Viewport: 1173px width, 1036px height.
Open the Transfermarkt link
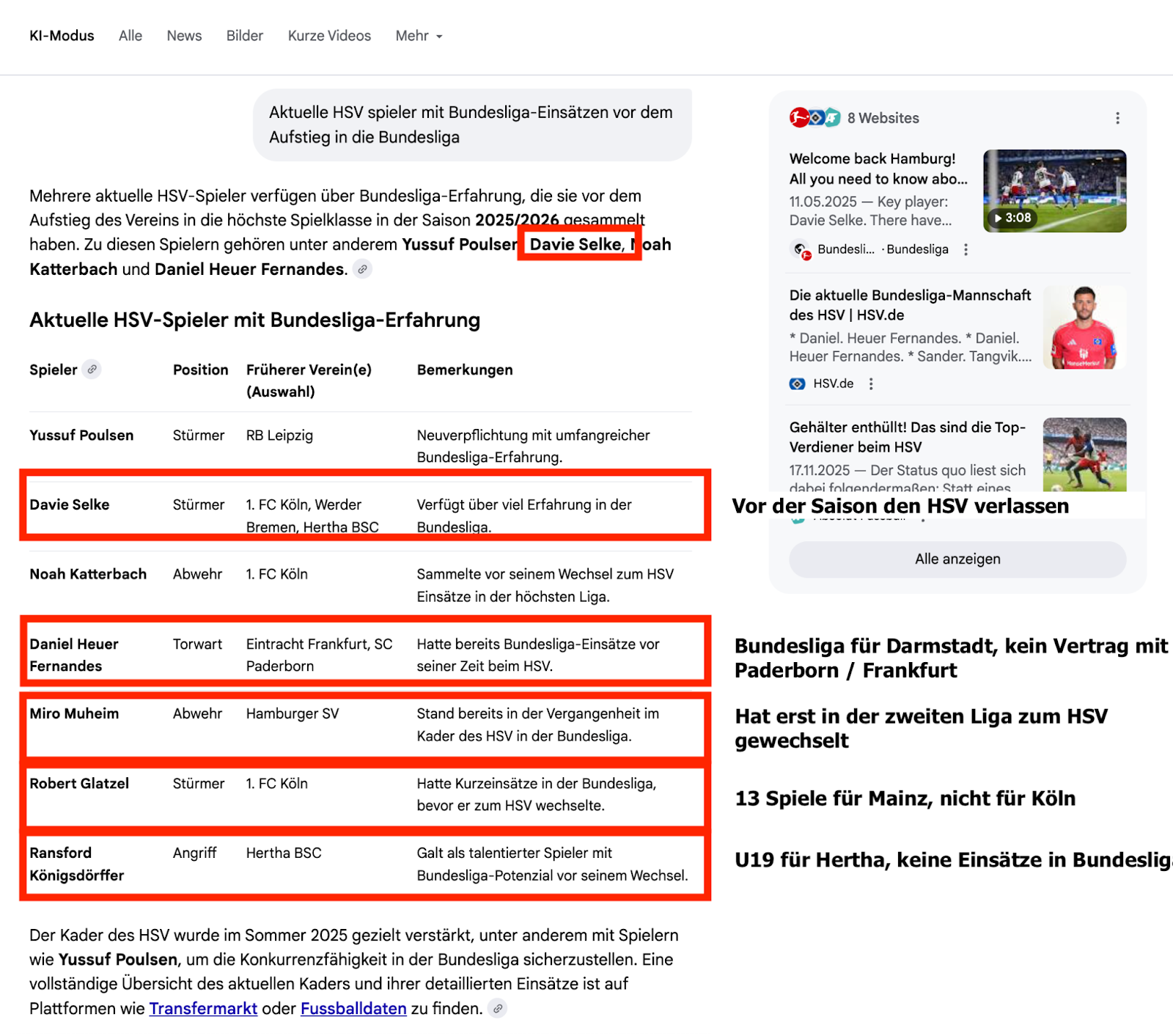click(202, 1009)
